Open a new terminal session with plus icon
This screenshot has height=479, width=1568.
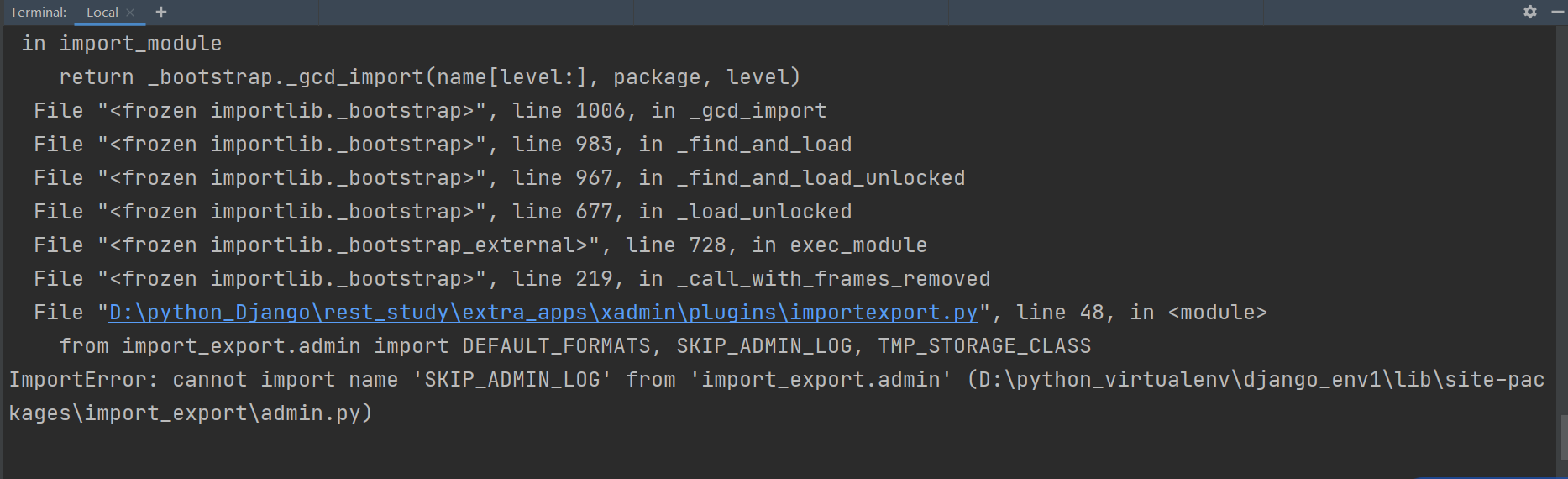(161, 12)
